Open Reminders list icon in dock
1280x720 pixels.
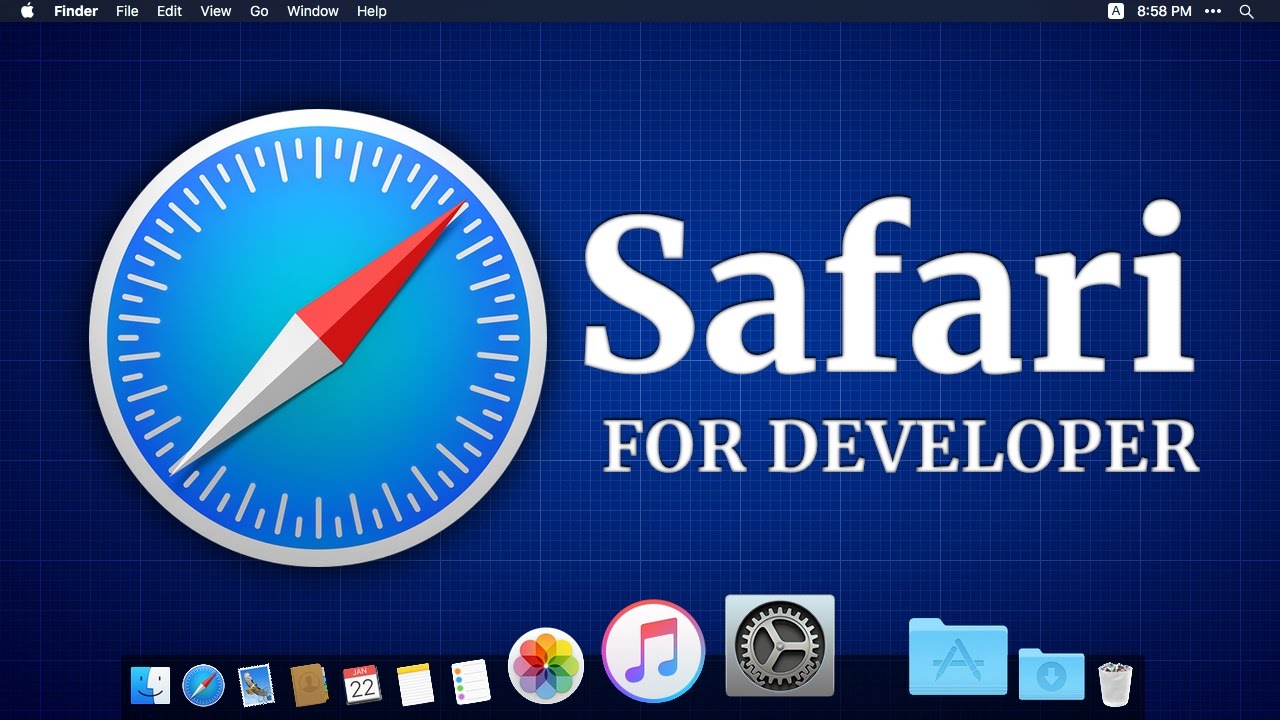click(x=470, y=682)
